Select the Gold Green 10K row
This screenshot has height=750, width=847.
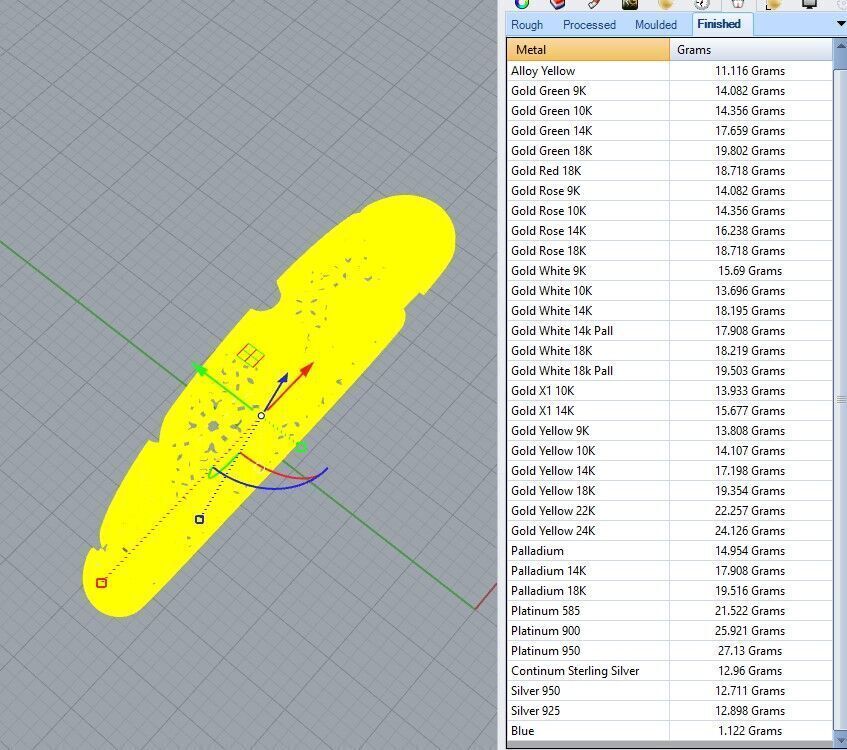tap(670, 111)
